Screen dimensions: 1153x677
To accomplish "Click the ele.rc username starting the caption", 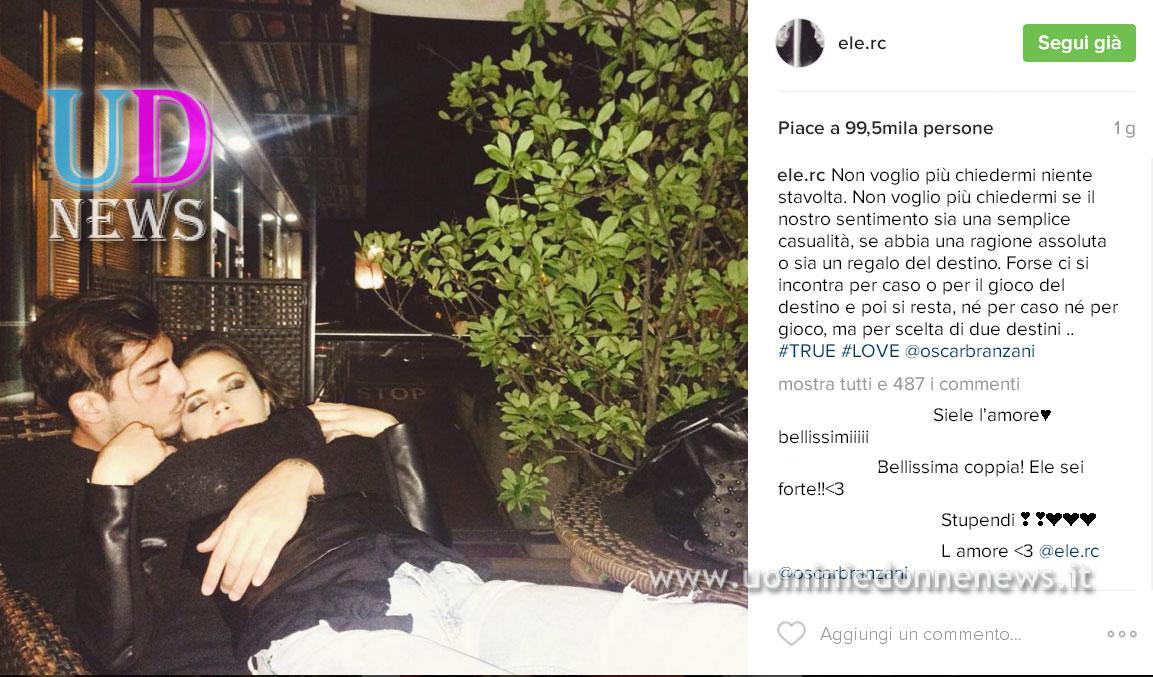I will [802, 175].
